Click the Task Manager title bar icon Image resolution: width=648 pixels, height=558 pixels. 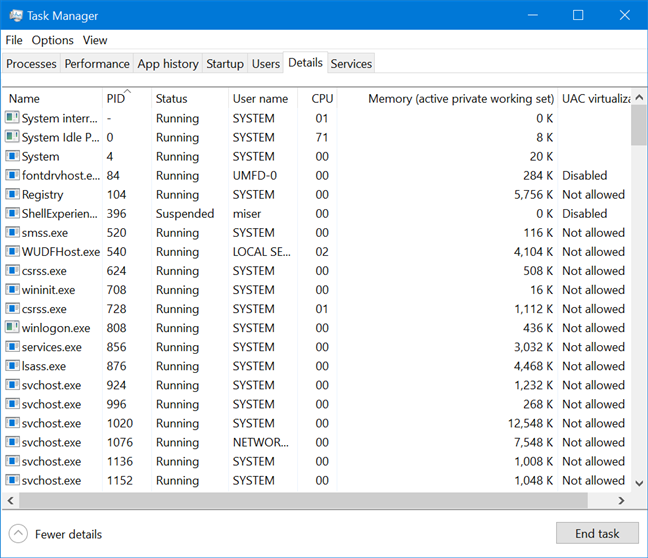[16, 16]
